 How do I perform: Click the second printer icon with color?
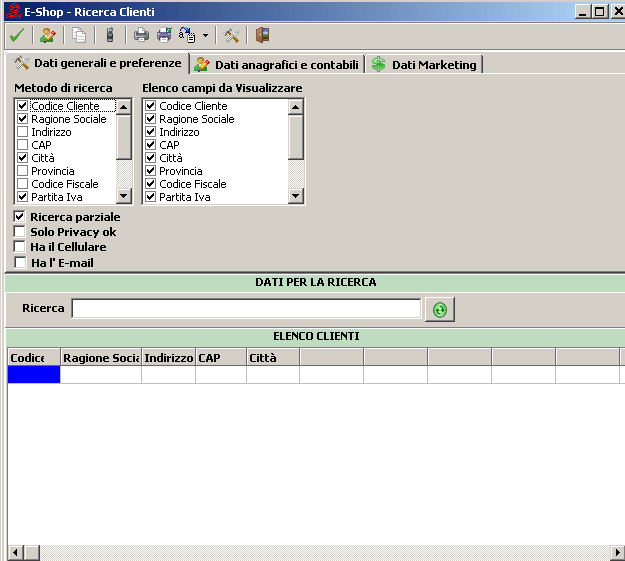164,35
